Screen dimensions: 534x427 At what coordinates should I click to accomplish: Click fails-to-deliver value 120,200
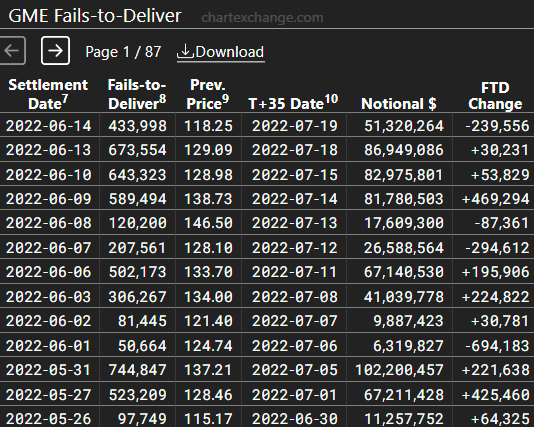click(x=138, y=223)
